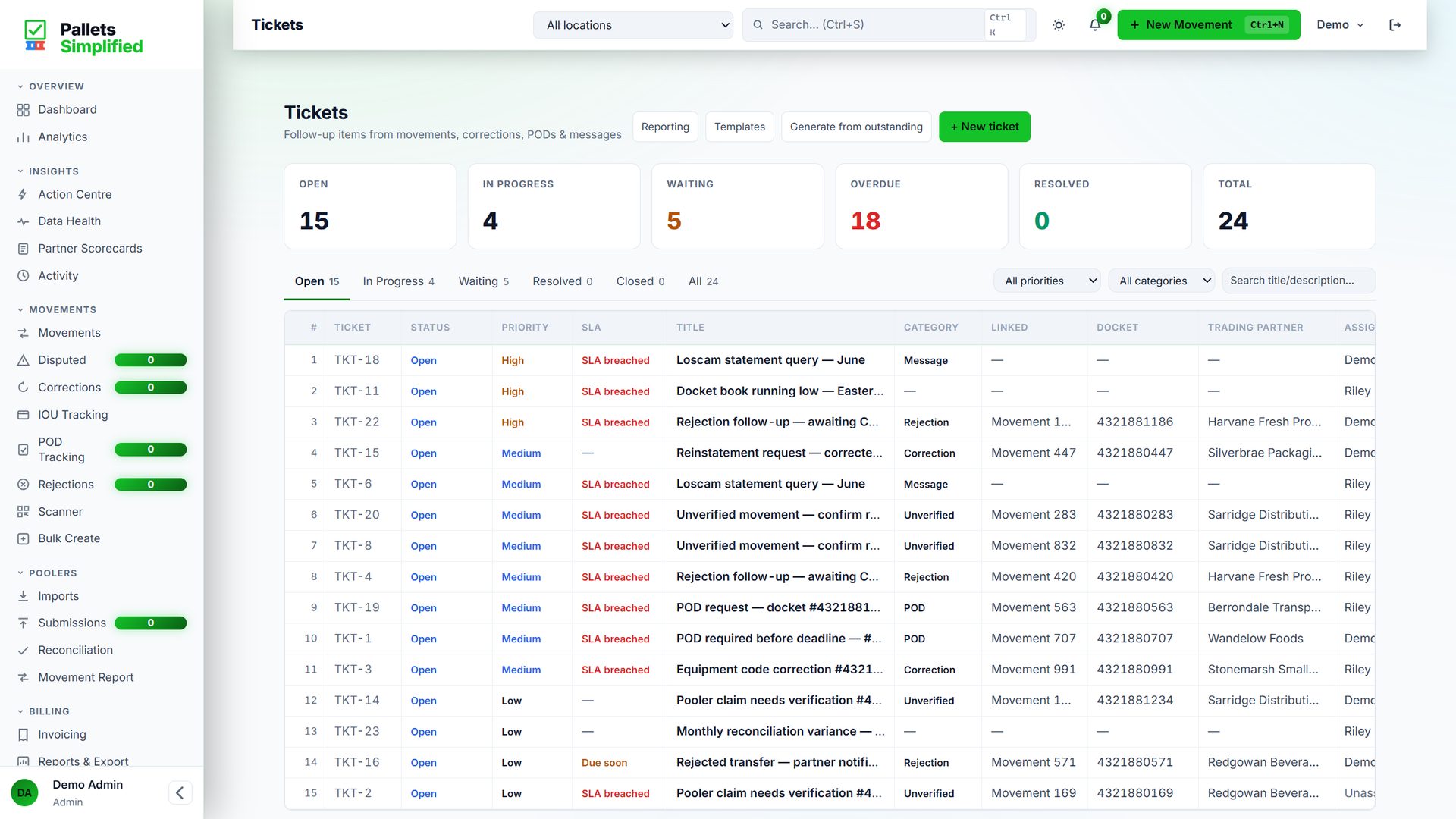
Task: Click the DA user avatar
Action: [x=24, y=792]
